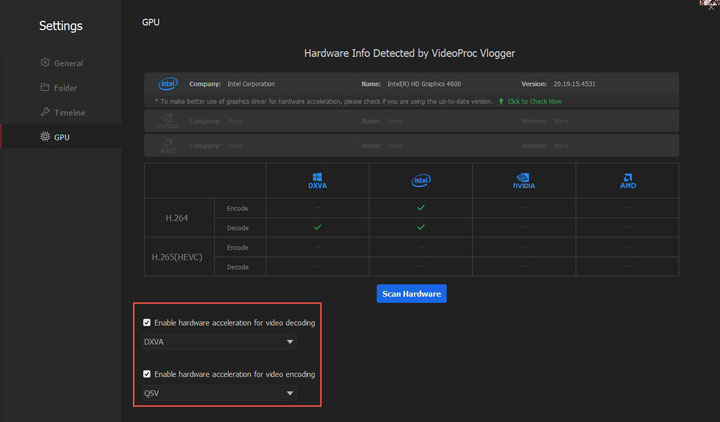Open the DXVA decoding dropdown

(x=220, y=342)
